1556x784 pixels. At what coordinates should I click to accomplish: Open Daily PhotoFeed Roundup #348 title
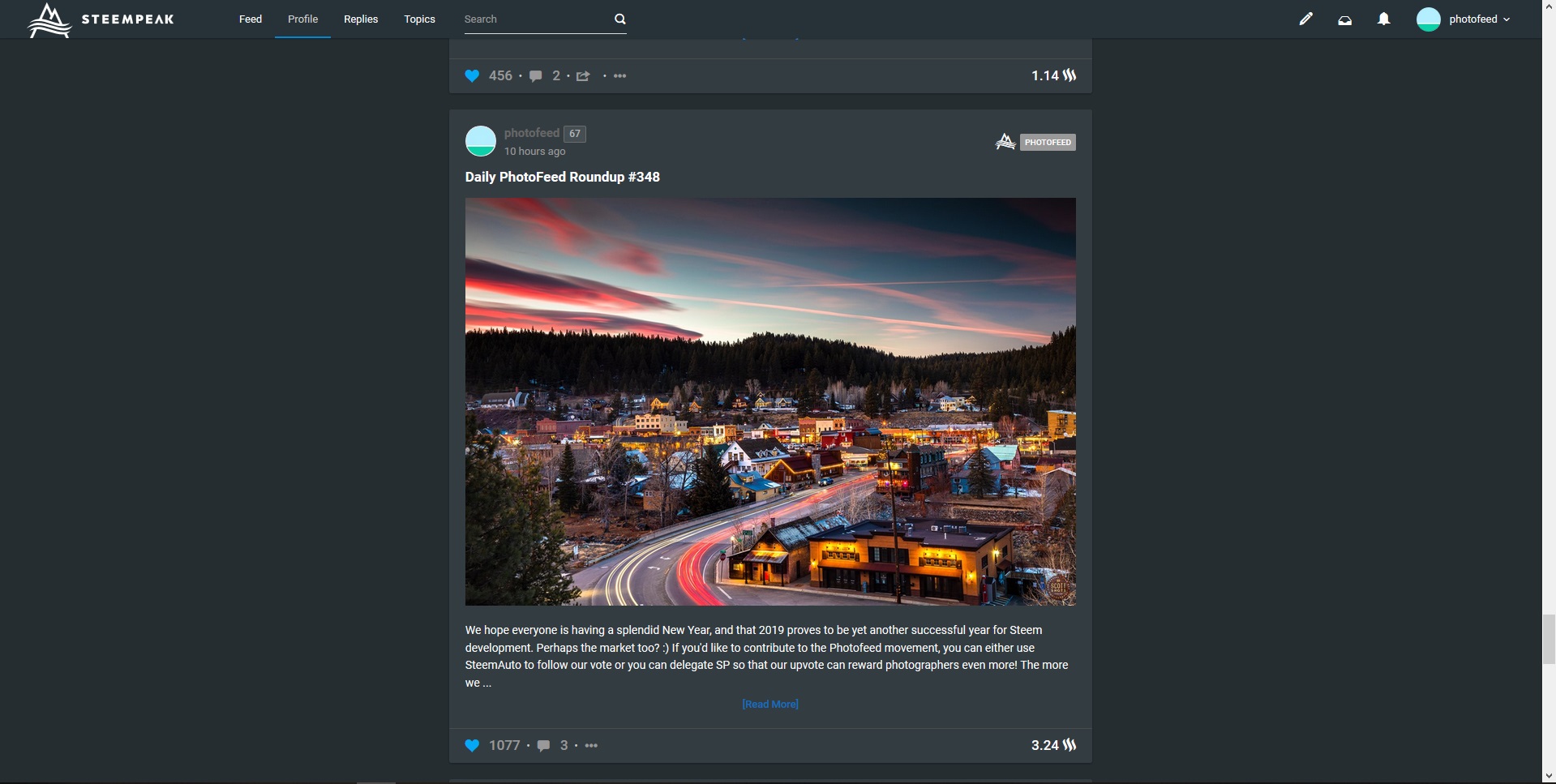pos(562,177)
